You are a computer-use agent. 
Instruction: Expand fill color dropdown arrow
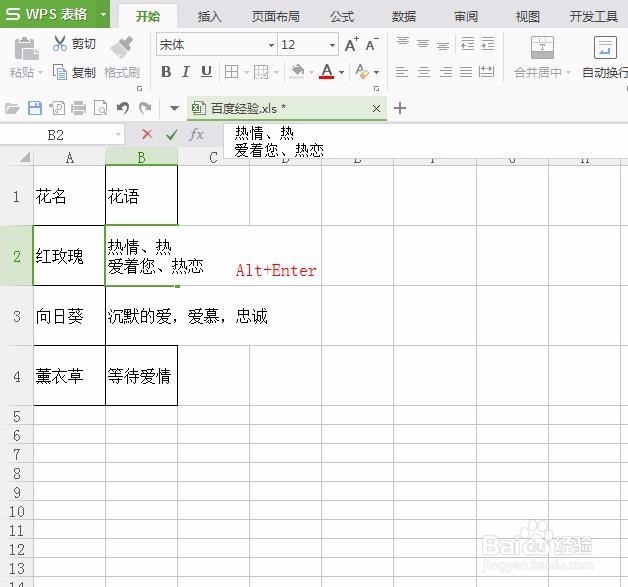(x=311, y=72)
